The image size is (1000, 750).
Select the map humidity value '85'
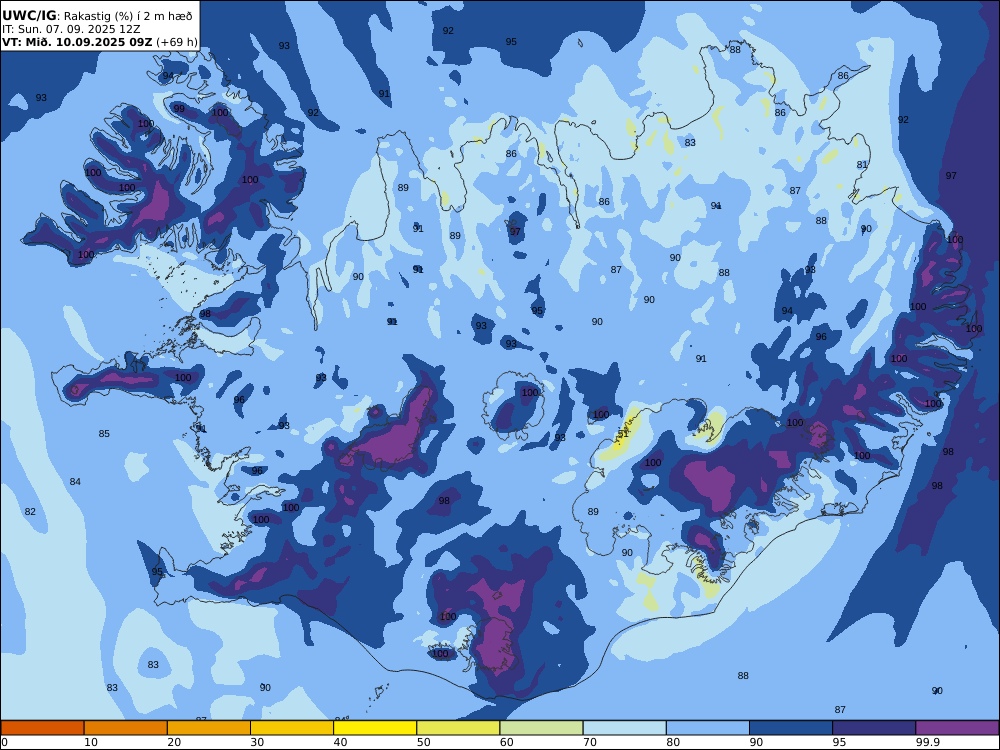pyautogui.click(x=104, y=434)
